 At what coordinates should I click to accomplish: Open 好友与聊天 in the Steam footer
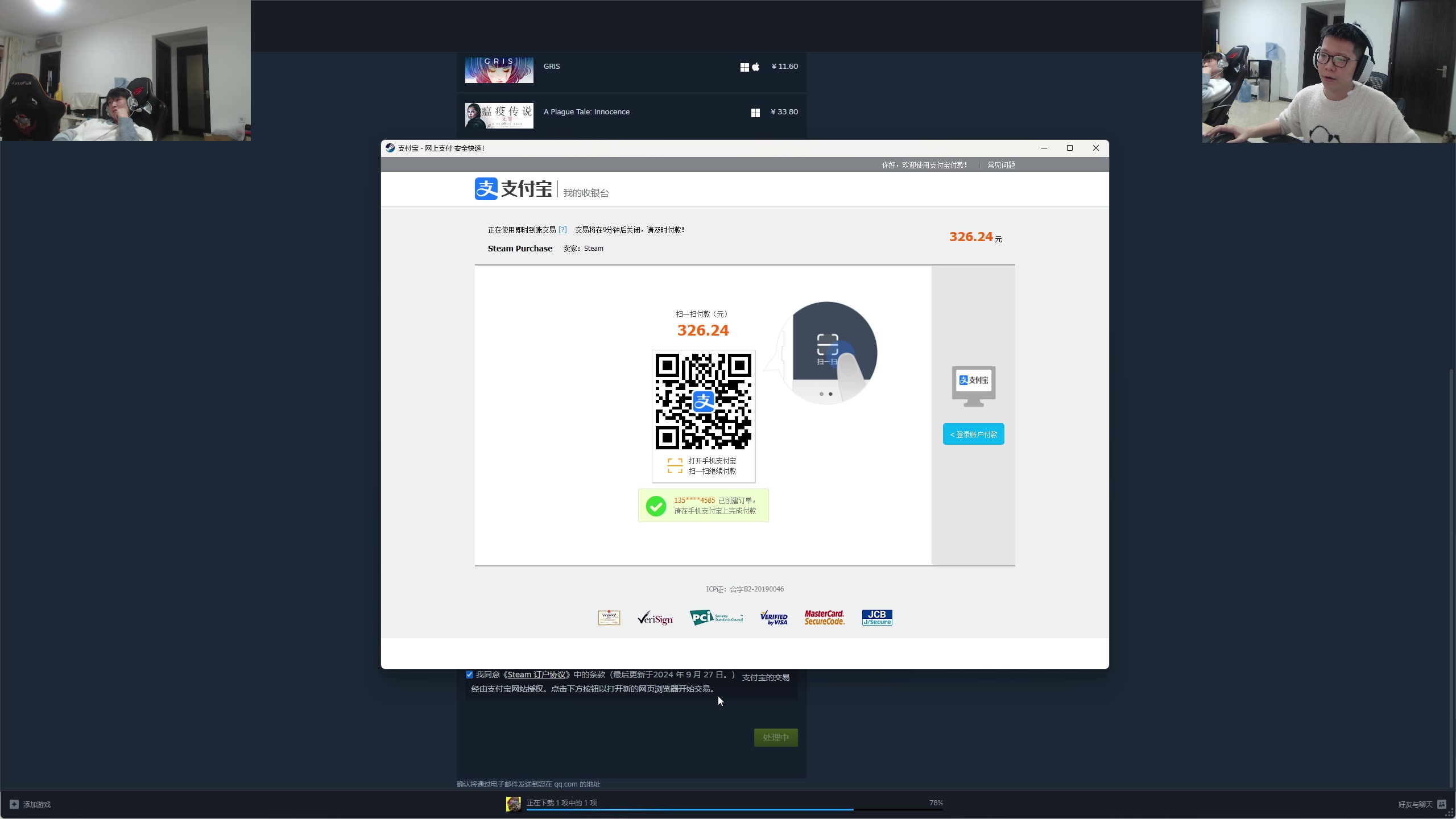tap(1416, 804)
